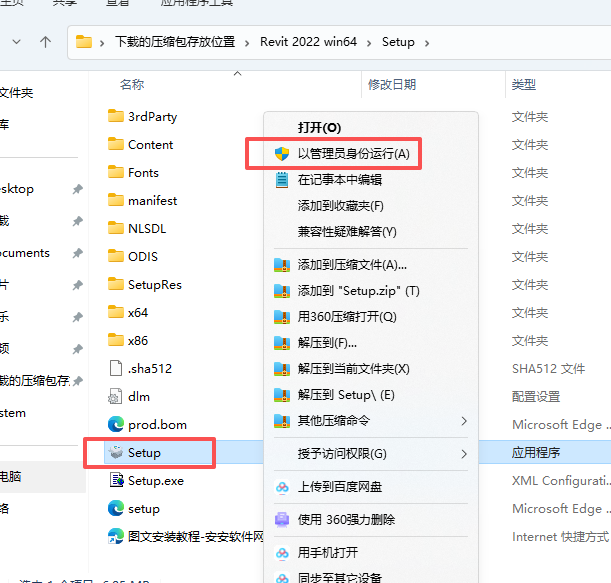The image size is (611, 583).
Task: Select 同步至其它设备 menu entry
Action: point(371,576)
